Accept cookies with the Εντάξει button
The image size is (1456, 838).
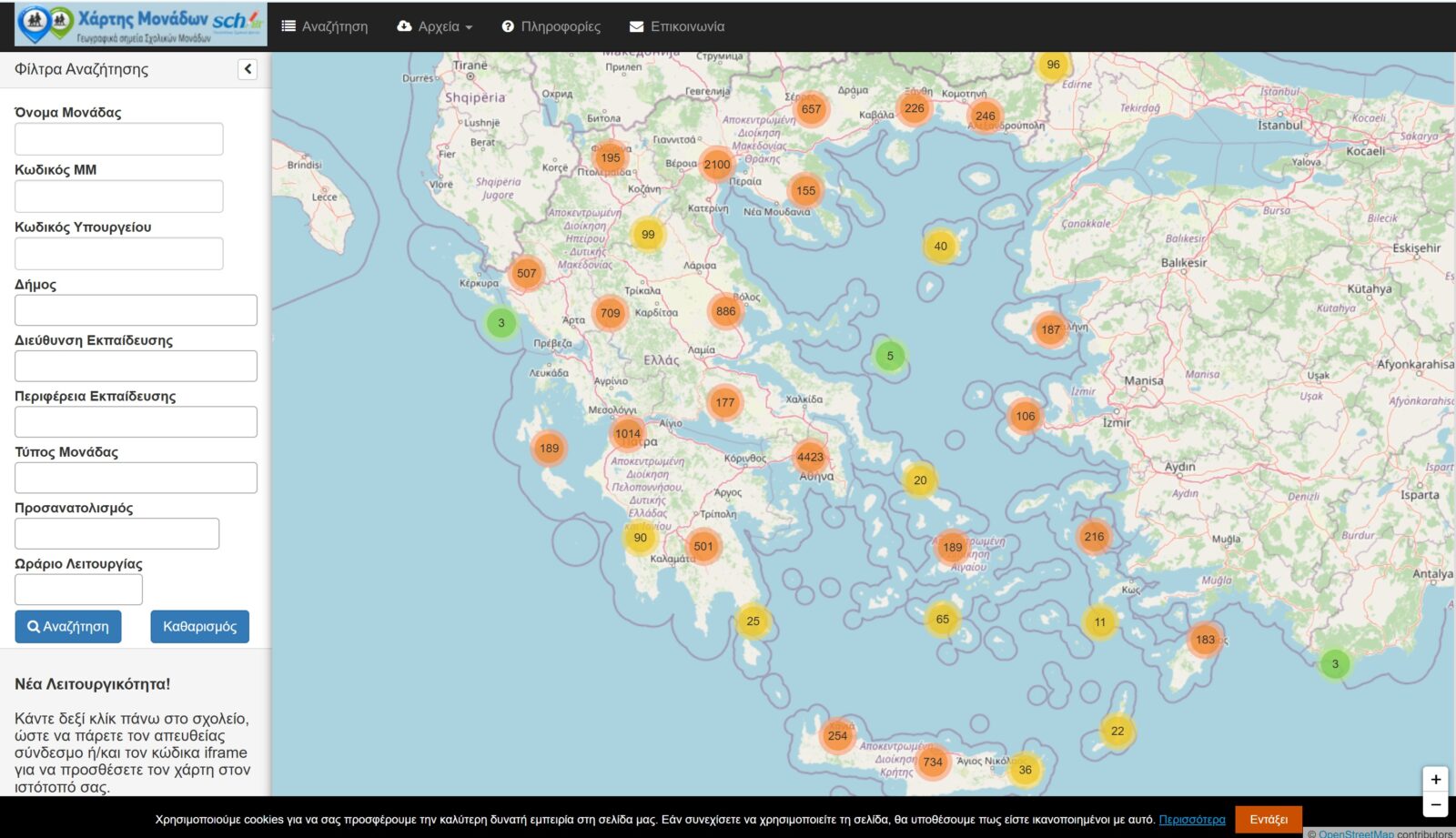[1268, 819]
